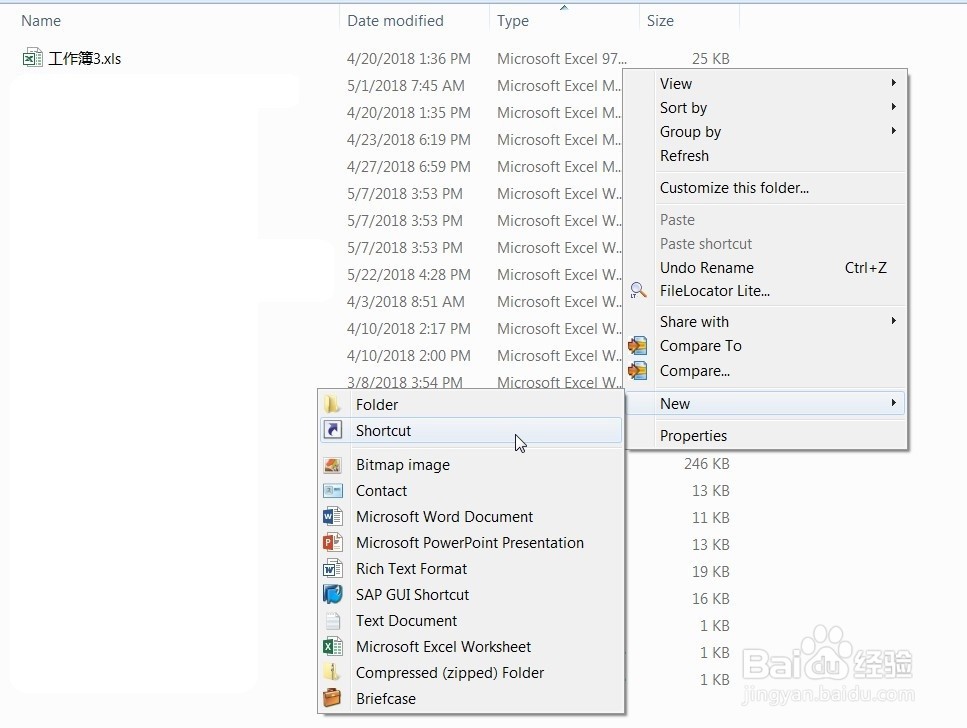Click the Contact card icon
This screenshot has width=967, height=728.
332,490
